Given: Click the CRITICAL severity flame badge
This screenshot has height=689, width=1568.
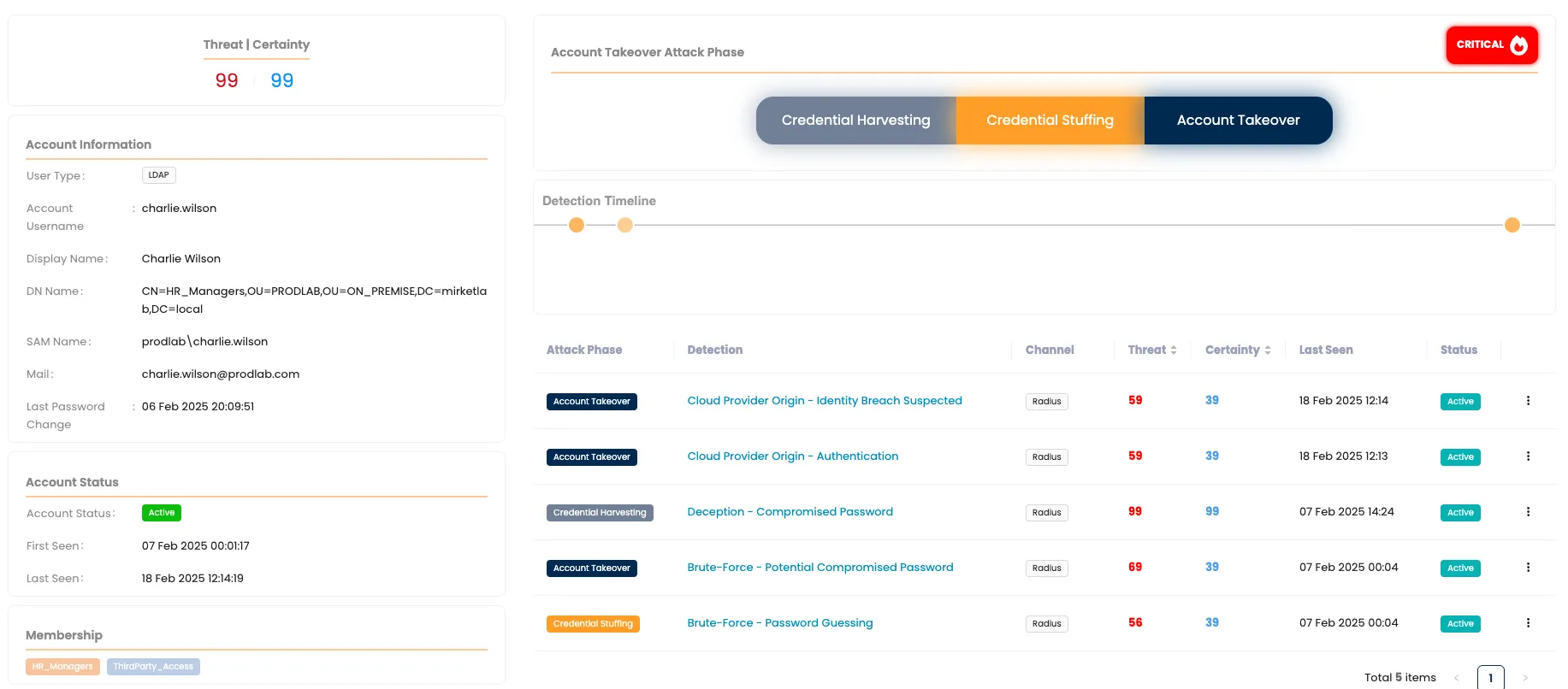Looking at the screenshot, I should [1492, 44].
